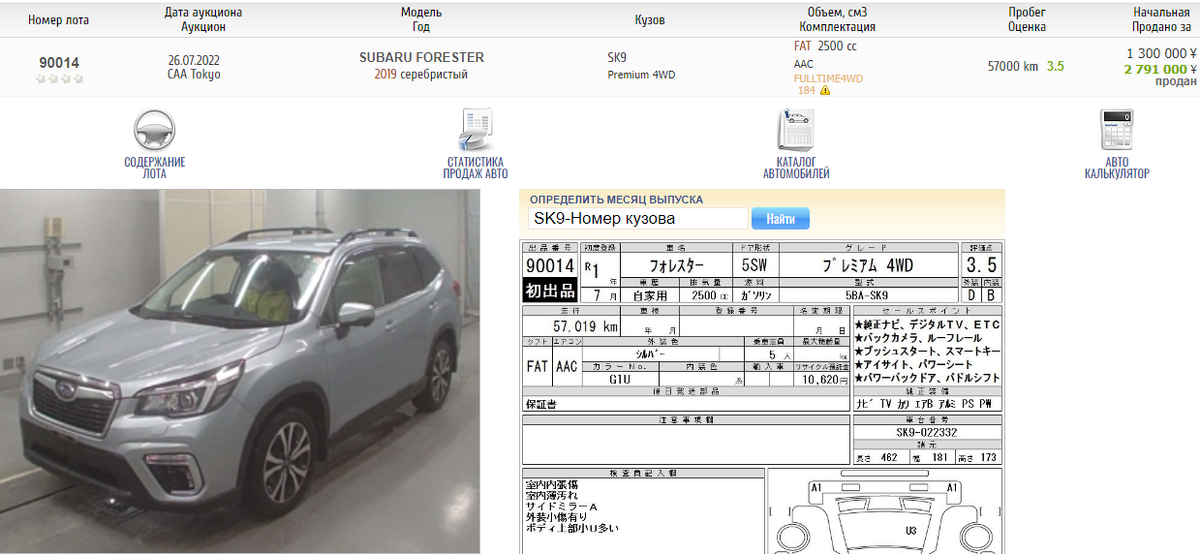
Task: Open the Каталог автомобилей link text
Action: click(x=796, y=167)
